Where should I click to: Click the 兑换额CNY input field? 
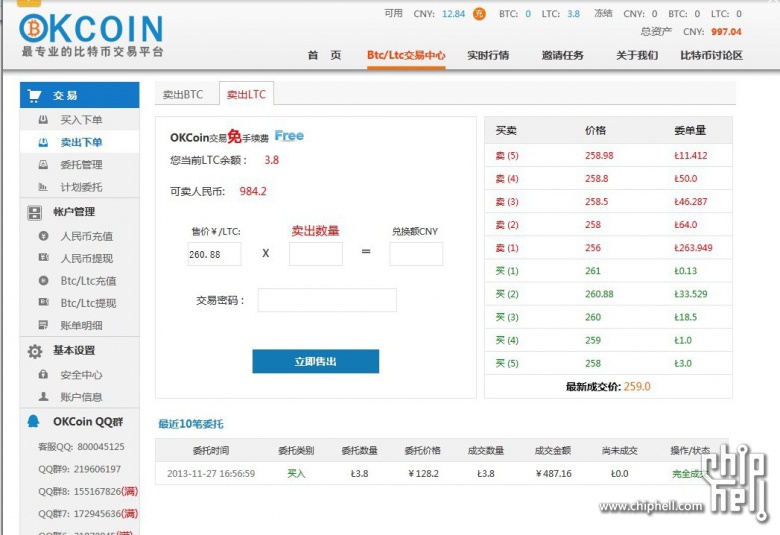point(416,254)
